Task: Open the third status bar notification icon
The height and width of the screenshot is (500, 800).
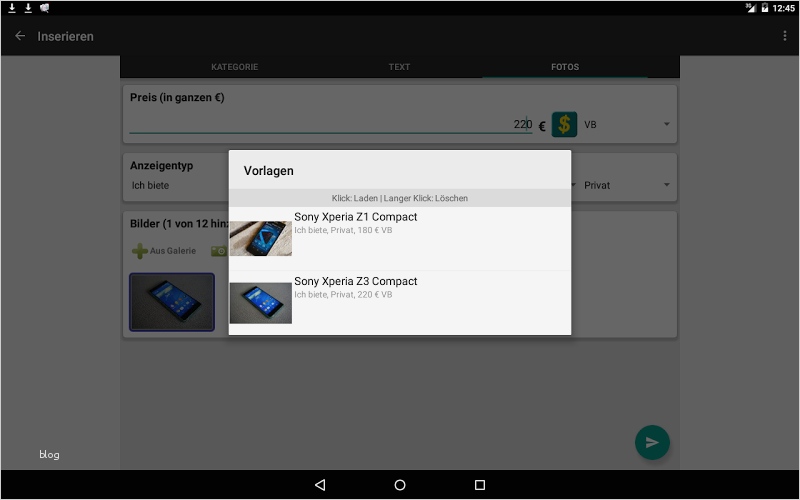Action: tap(44, 8)
